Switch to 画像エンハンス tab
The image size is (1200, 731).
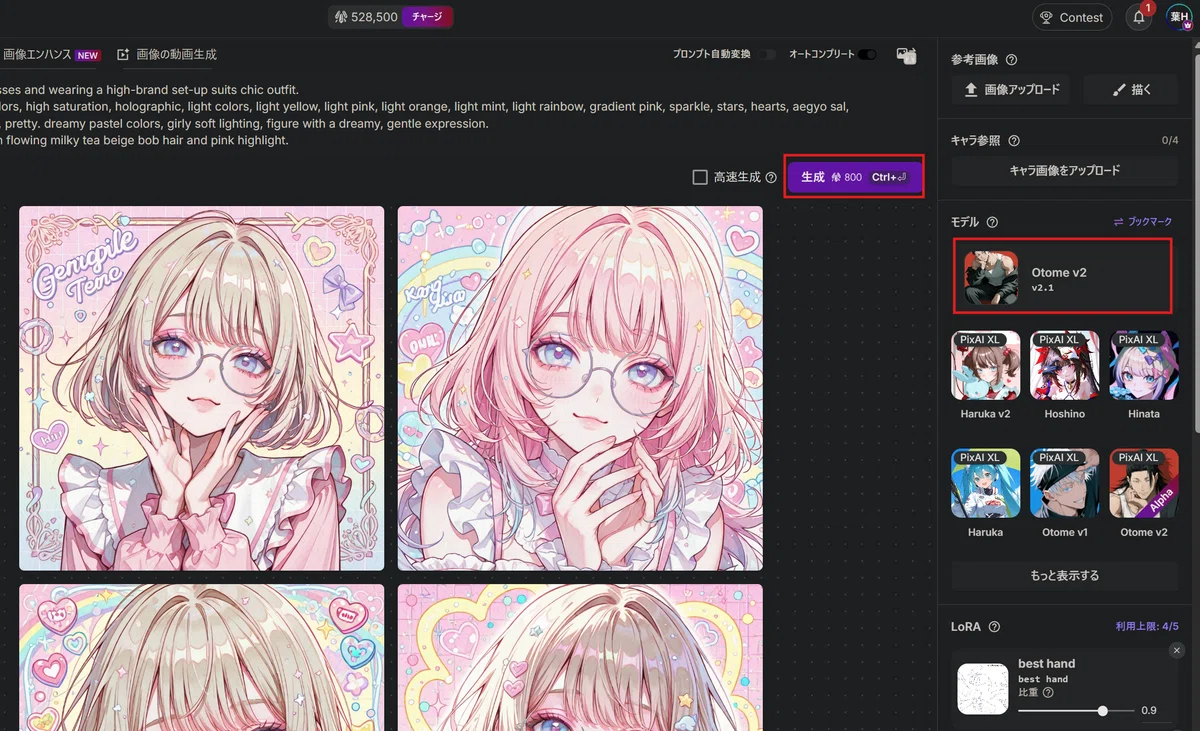point(51,55)
